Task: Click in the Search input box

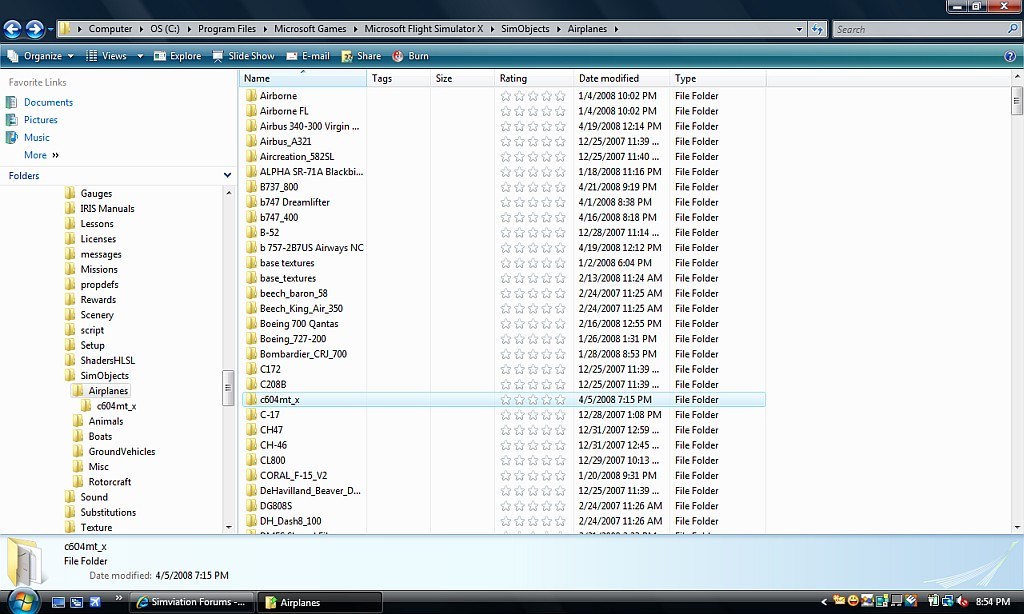Action: pyautogui.click(x=920, y=29)
